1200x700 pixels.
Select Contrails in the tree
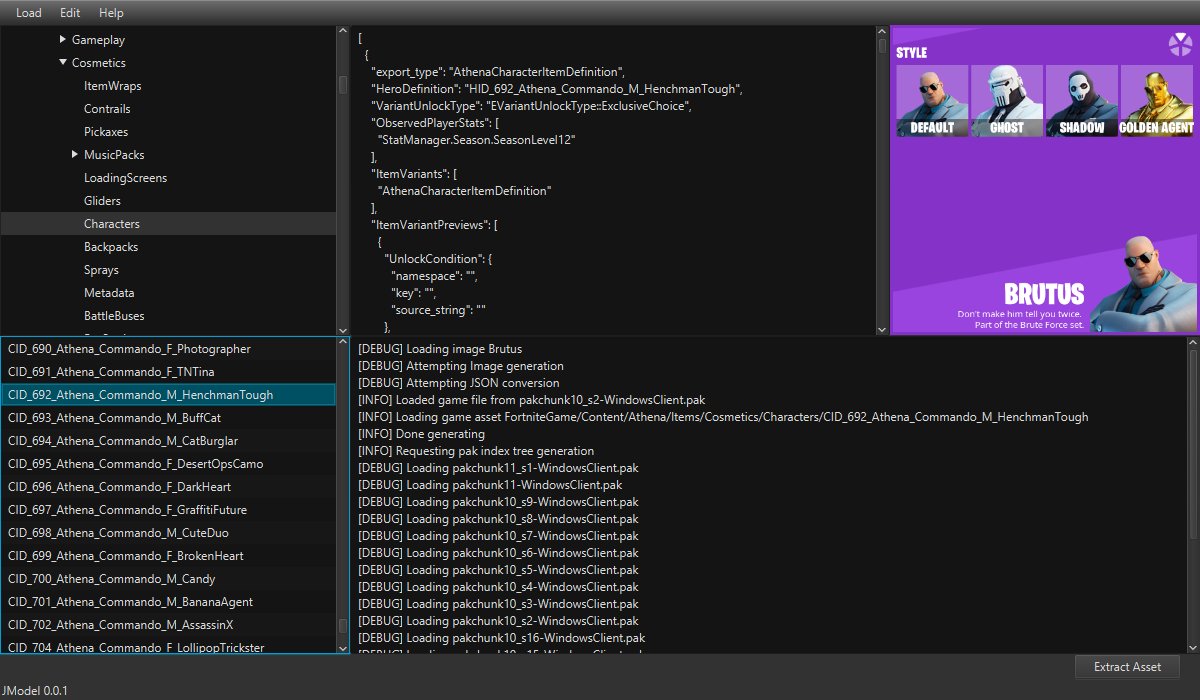(x=107, y=109)
